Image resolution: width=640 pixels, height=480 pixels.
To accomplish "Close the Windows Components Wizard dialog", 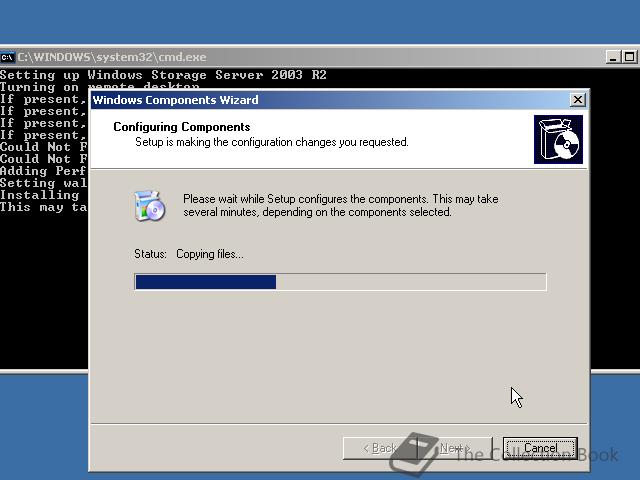I will 578,100.
